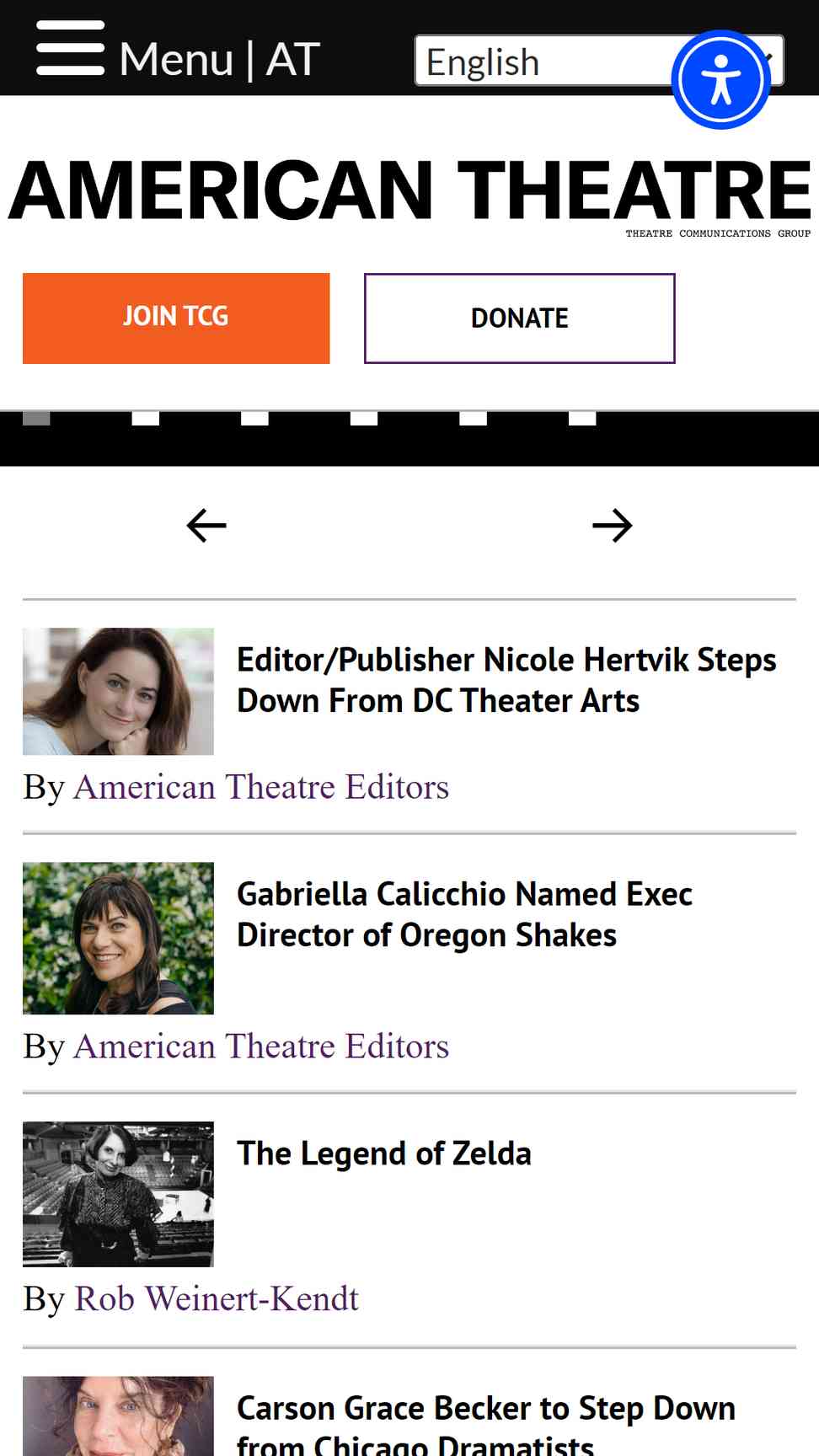Open the English language dropdown
Image resolution: width=819 pixels, height=1456 pixels.
tap(599, 61)
